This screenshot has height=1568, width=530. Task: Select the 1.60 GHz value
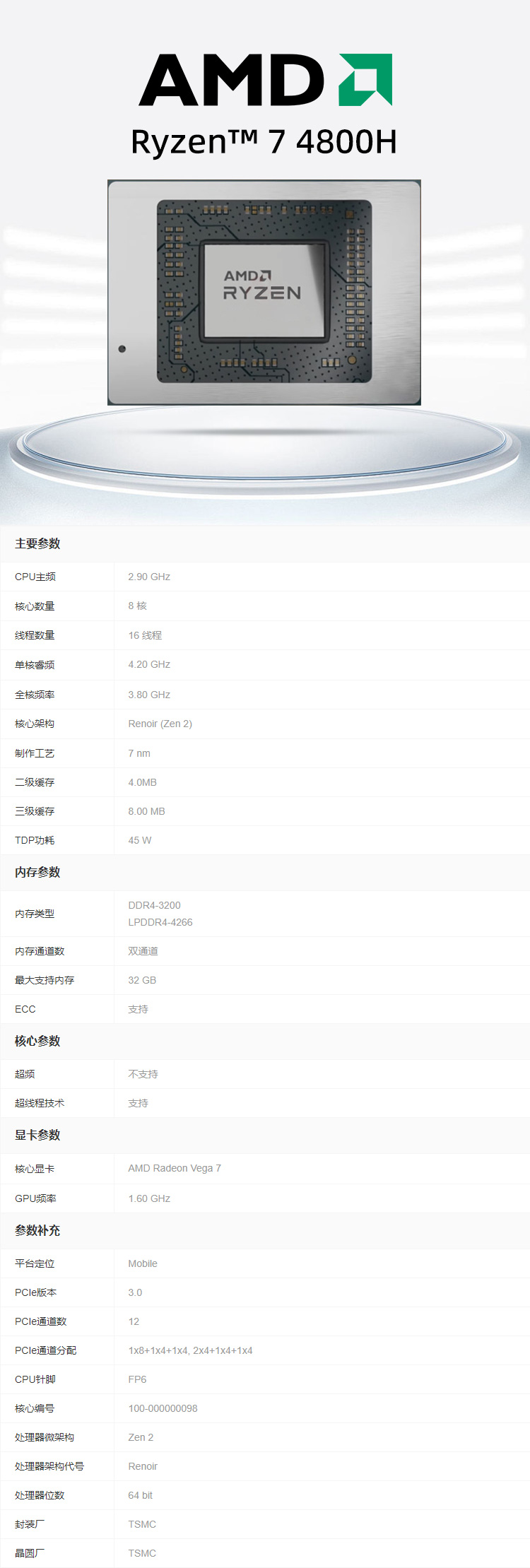pos(149,1198)
